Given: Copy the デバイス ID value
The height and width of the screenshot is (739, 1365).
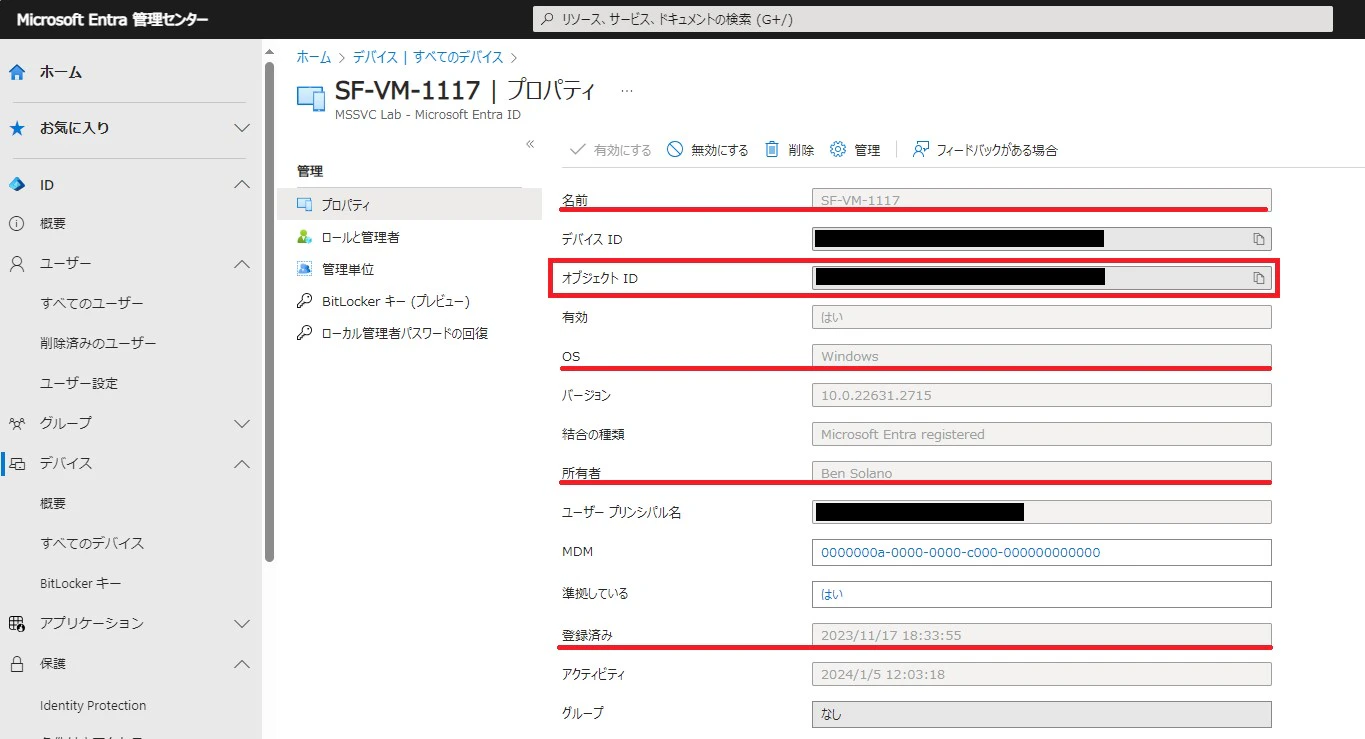Looking at the screenshot, I should point(1259,239).
